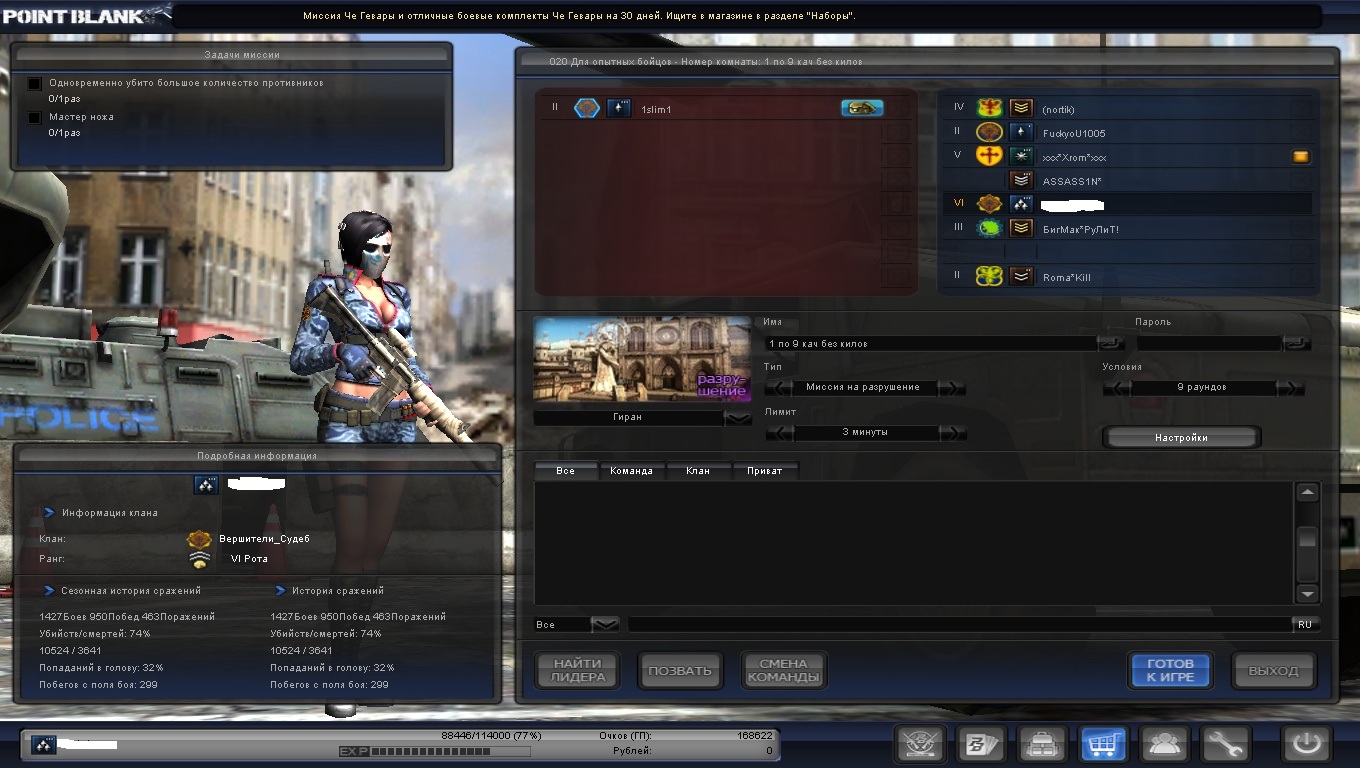Screen dimensions: 1360x768
Task: Click the room name input field
Action: click(930, 343)
